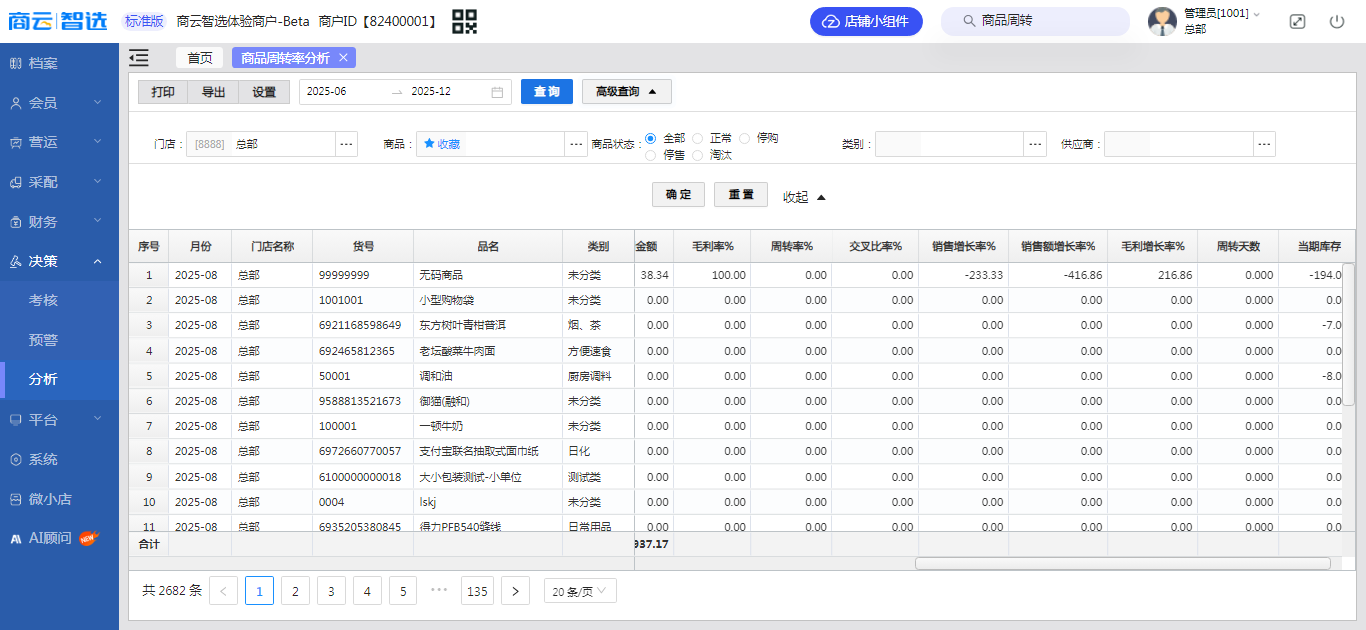Click the ellipsis button next to 供应商 field
This screenshot has width=1366, height=630.
pyautogui.click(x=1265, y=144)
